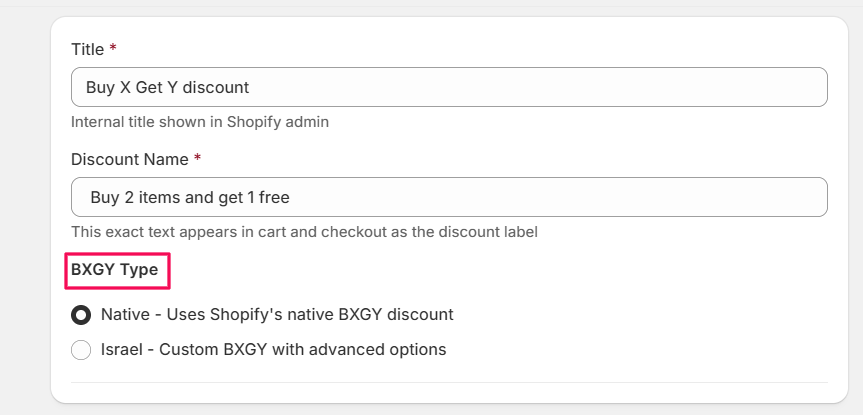Click 'Internal title shown in Shopify admin' hint

[x=200, y=122]
